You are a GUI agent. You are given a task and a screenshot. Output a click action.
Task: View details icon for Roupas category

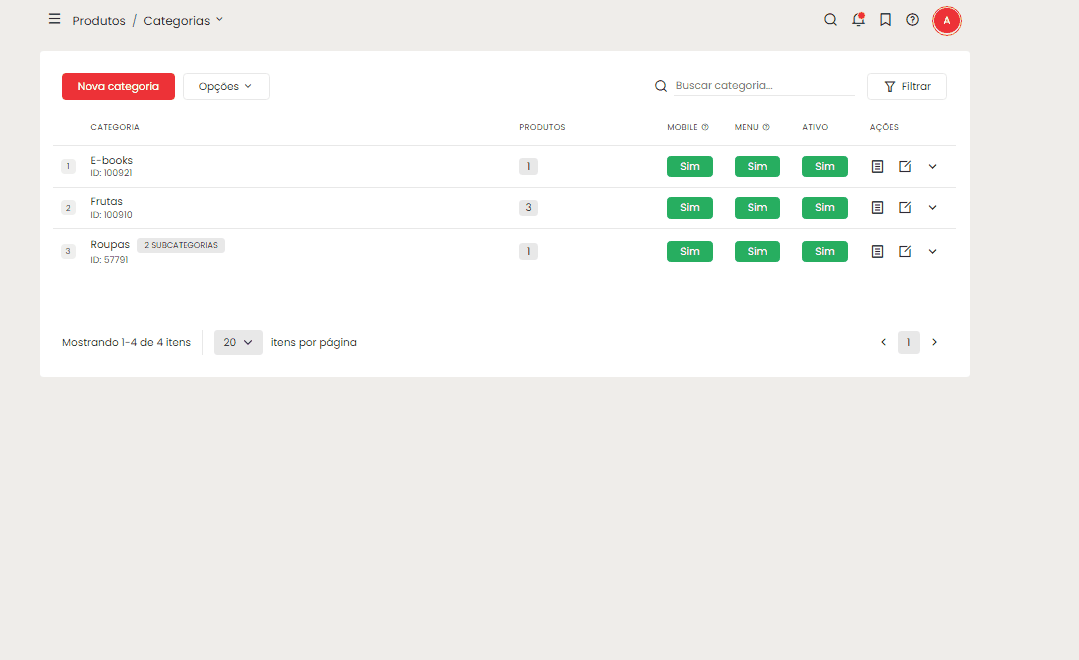tap(877, 251)
